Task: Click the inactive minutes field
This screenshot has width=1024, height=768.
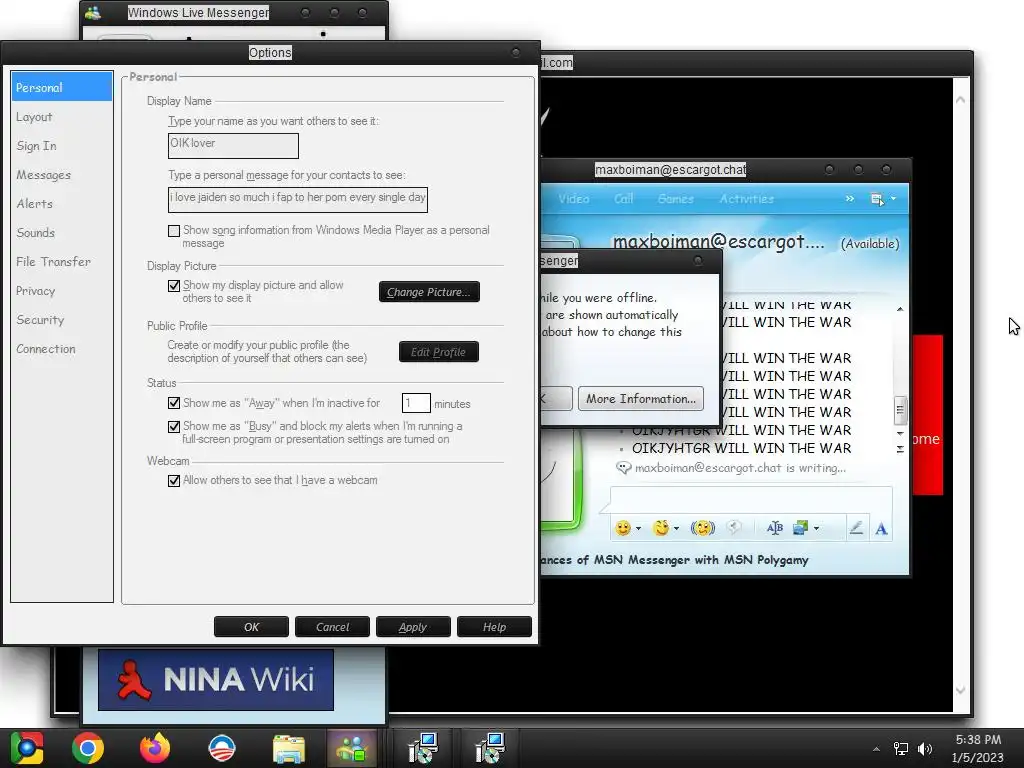Action: pyautogui.click(x=416, y=404)
